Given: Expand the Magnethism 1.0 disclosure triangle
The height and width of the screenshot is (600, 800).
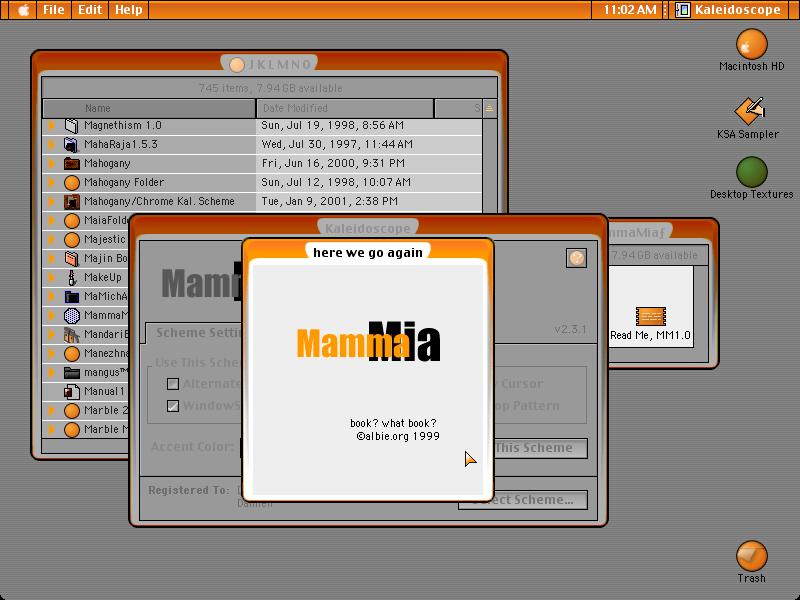Looking at the screenshot, I should pyautogui.click(x=52, y=126).
